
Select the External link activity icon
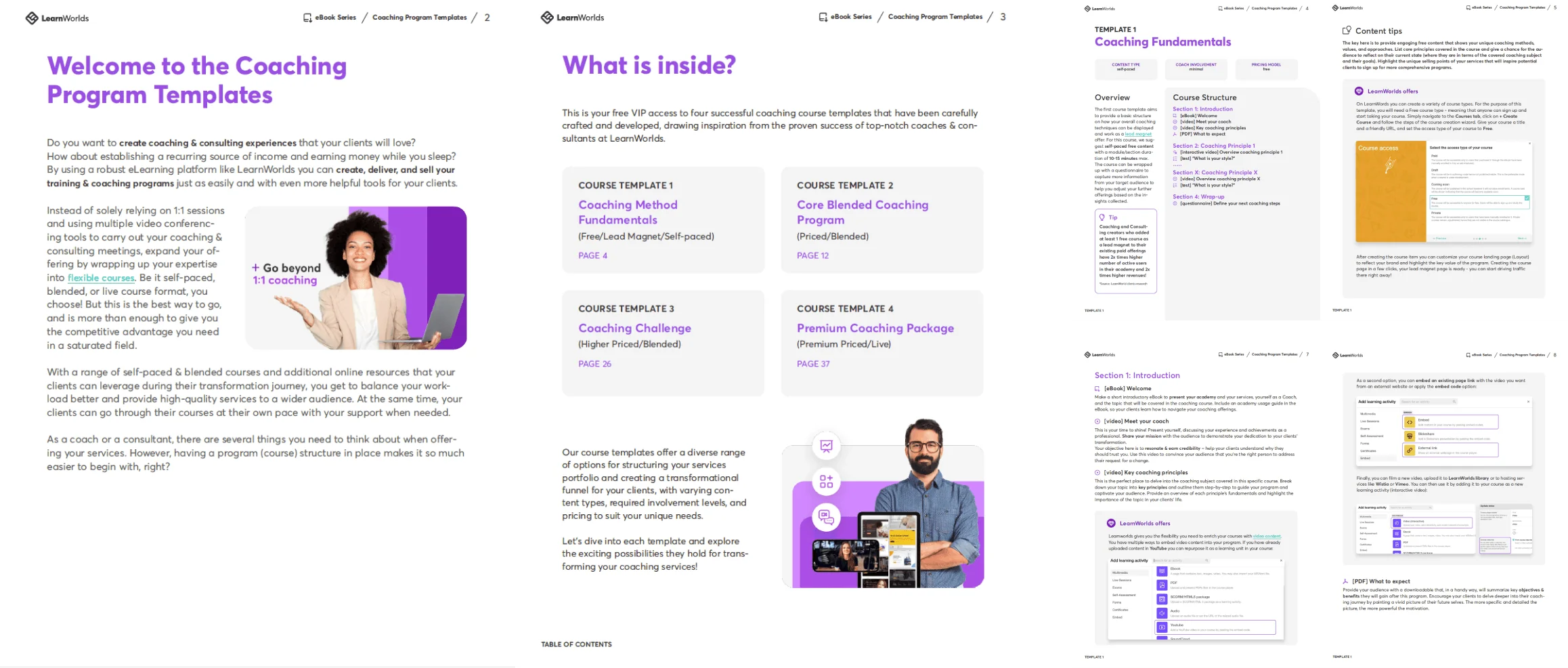1410,450
